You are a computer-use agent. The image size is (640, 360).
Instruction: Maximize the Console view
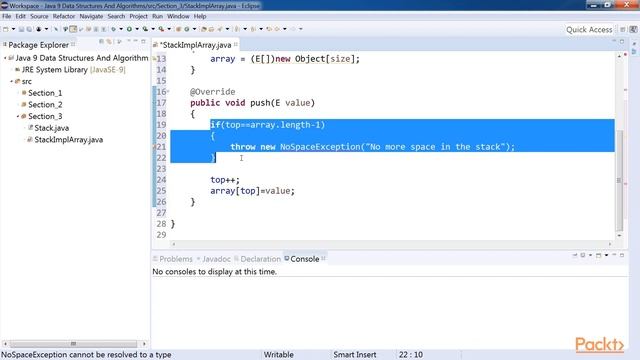click(x=622, y=255)
